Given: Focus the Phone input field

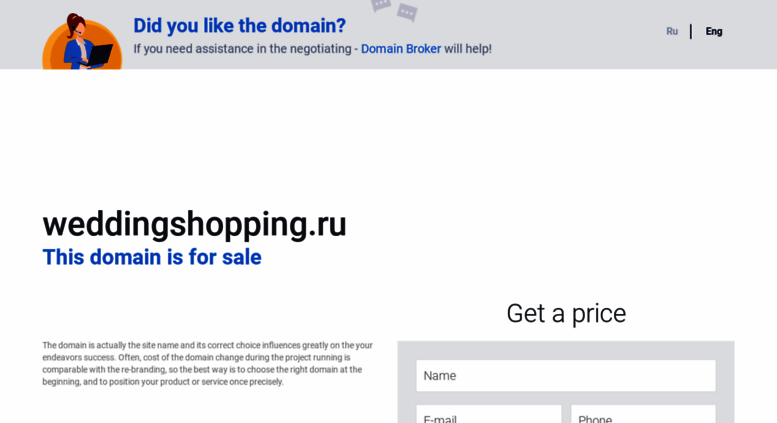Looking at the screenshot, I should (x=643, y=414).
